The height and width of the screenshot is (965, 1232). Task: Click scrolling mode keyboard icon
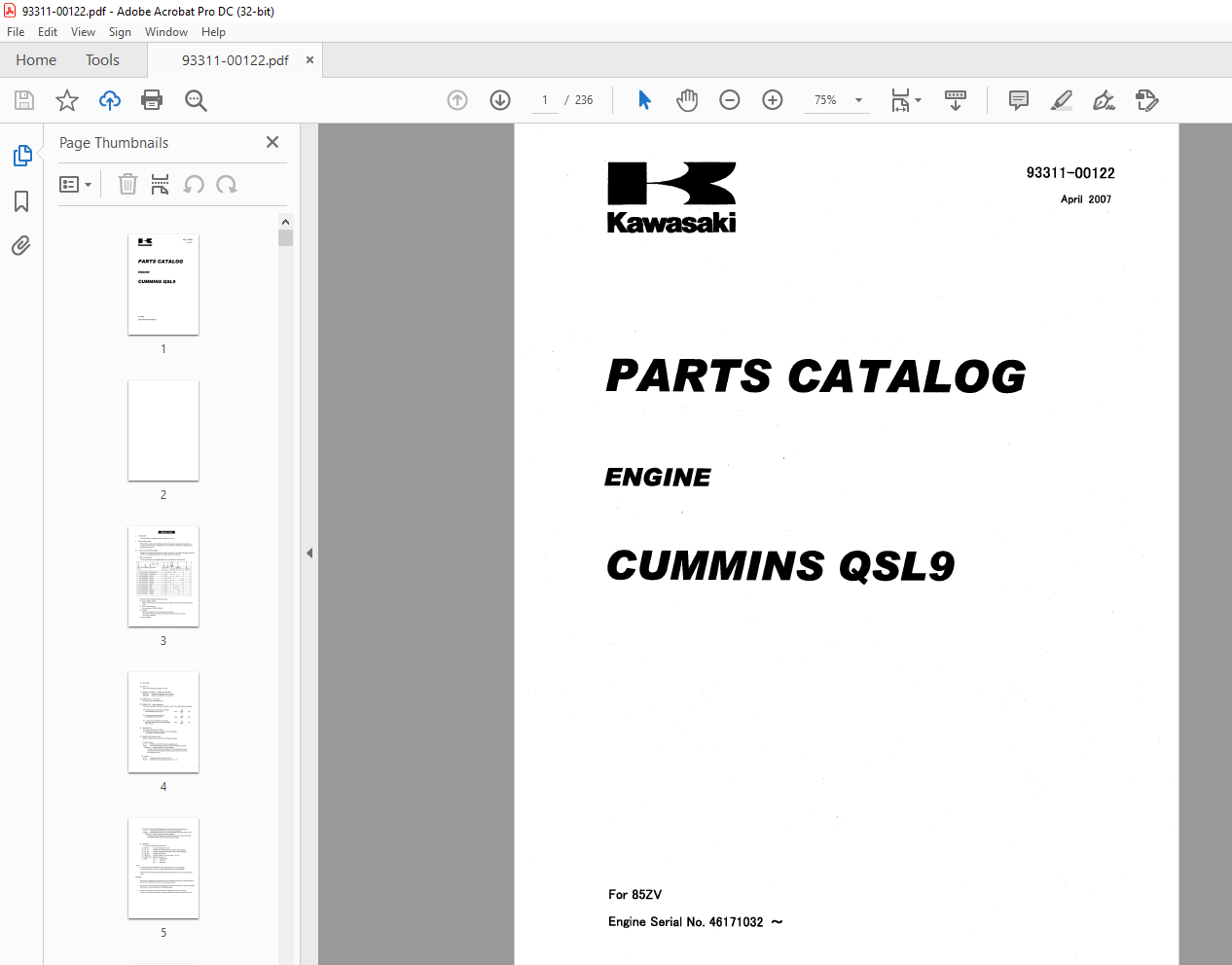coord(956,100)
